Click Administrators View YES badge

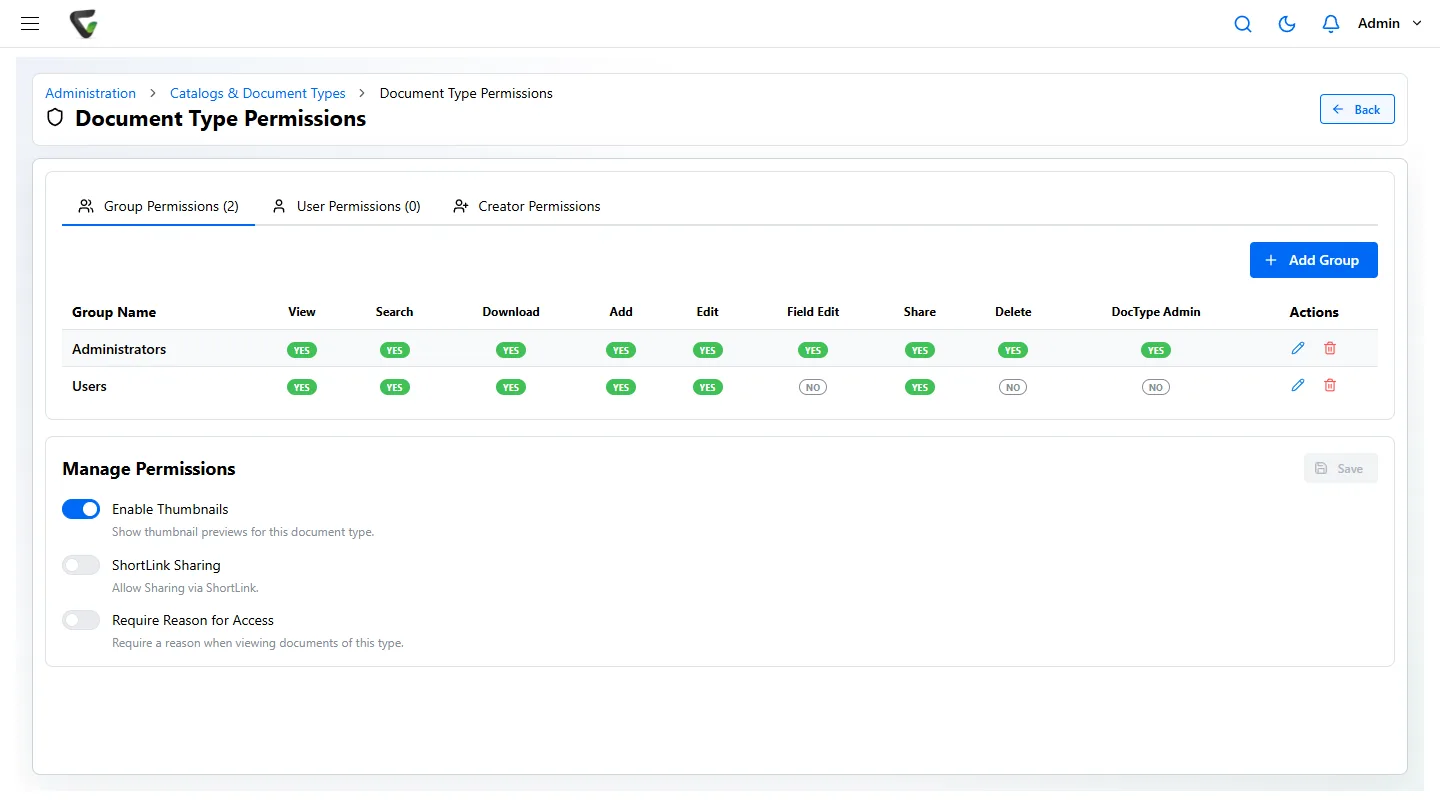click(x=302, y=350)
